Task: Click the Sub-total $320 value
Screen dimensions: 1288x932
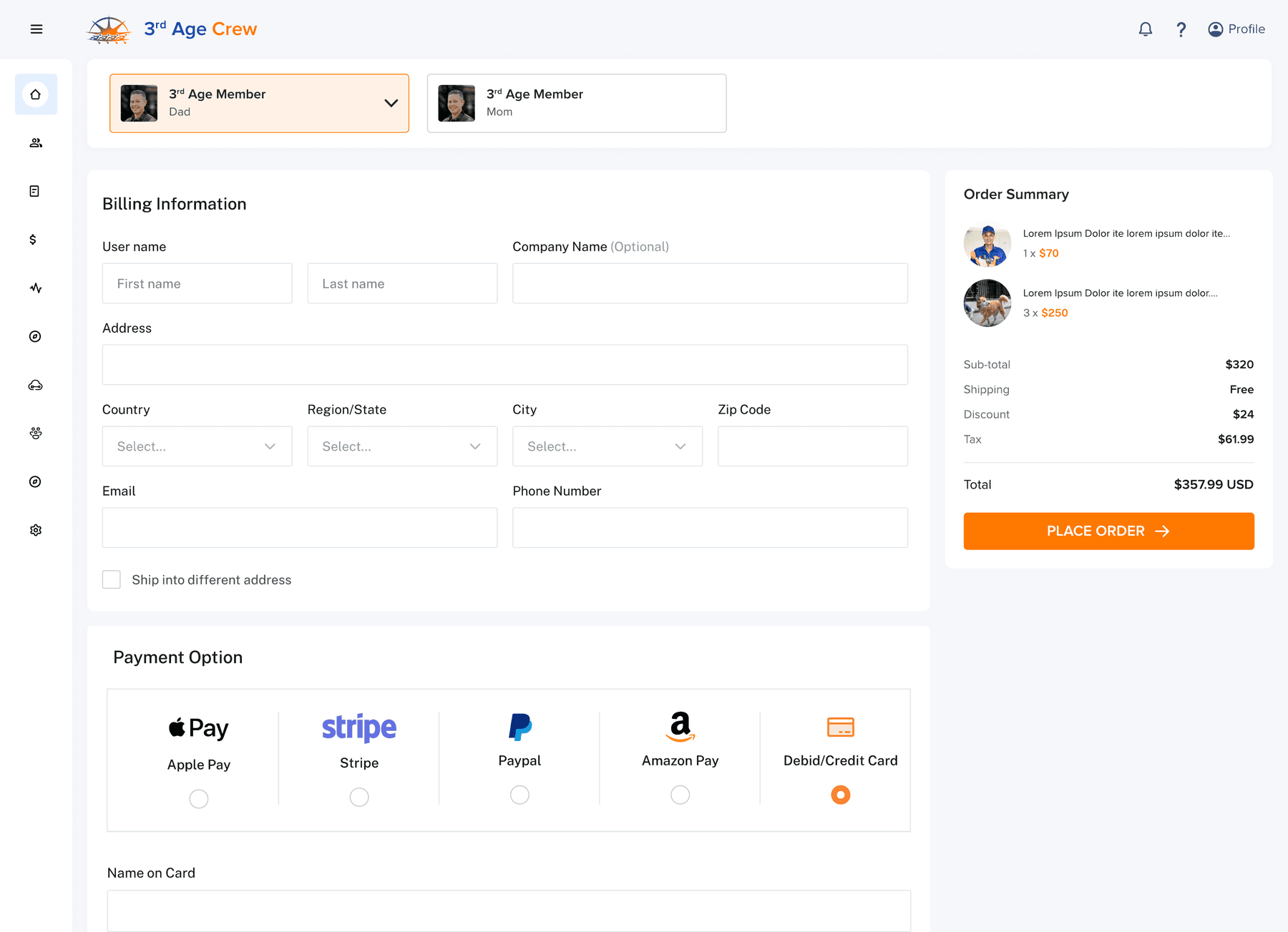Action: tap(1239, 365)
